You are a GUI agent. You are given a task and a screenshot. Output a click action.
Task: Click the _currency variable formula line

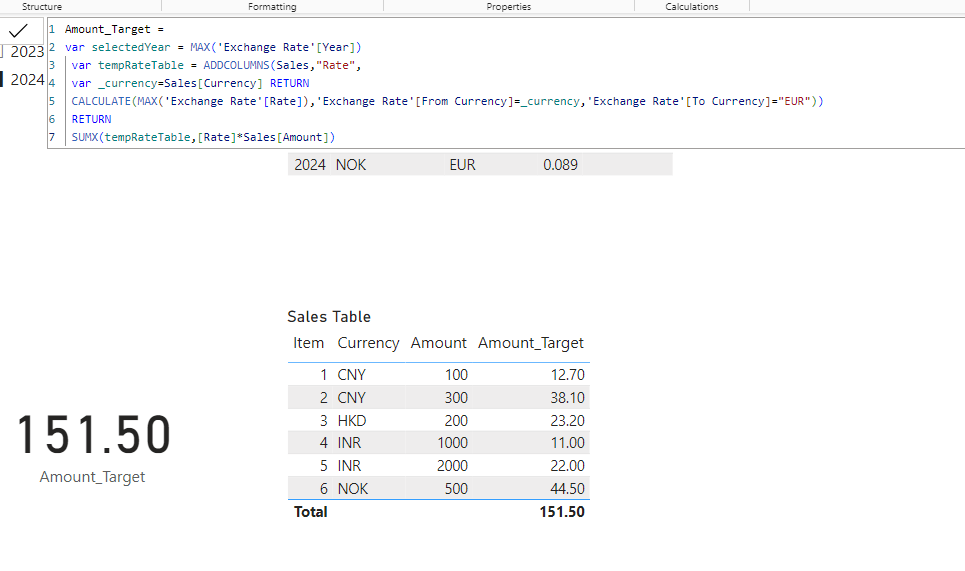tap(190, 83)
